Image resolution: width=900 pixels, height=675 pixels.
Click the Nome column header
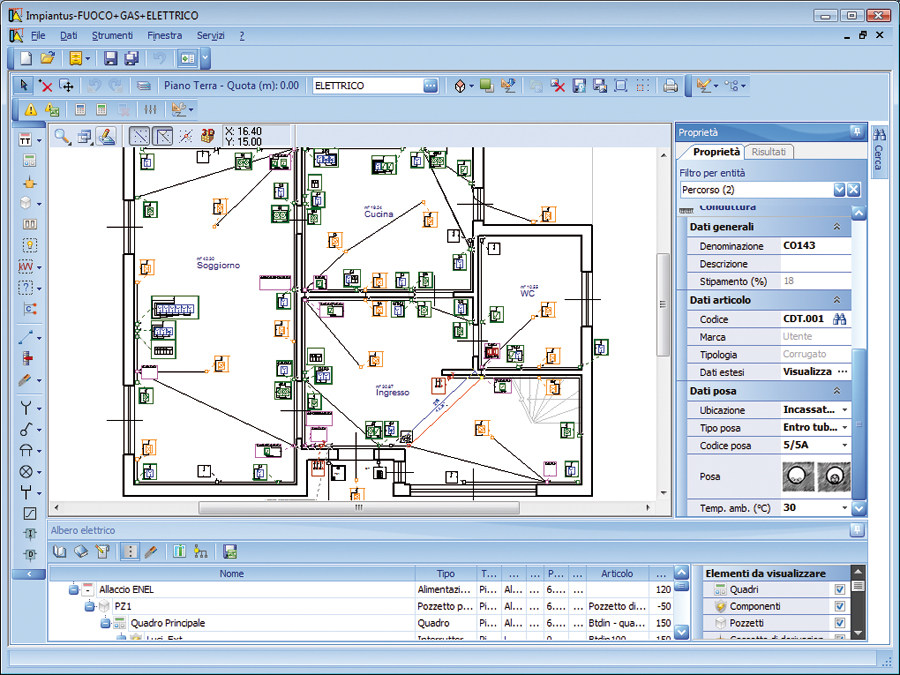[232, 573]
